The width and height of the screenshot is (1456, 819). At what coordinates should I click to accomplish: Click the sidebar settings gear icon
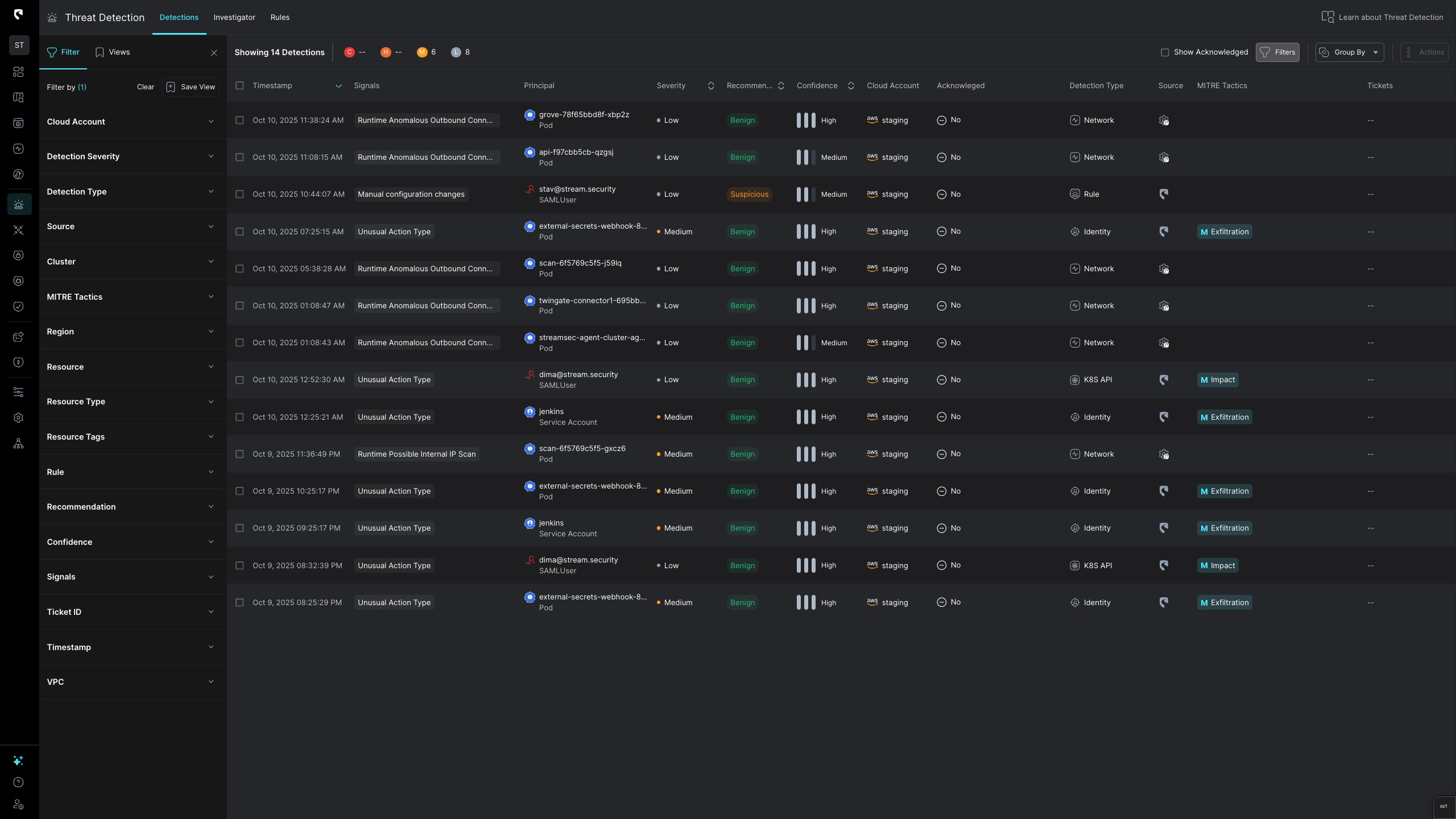point(18,417)
